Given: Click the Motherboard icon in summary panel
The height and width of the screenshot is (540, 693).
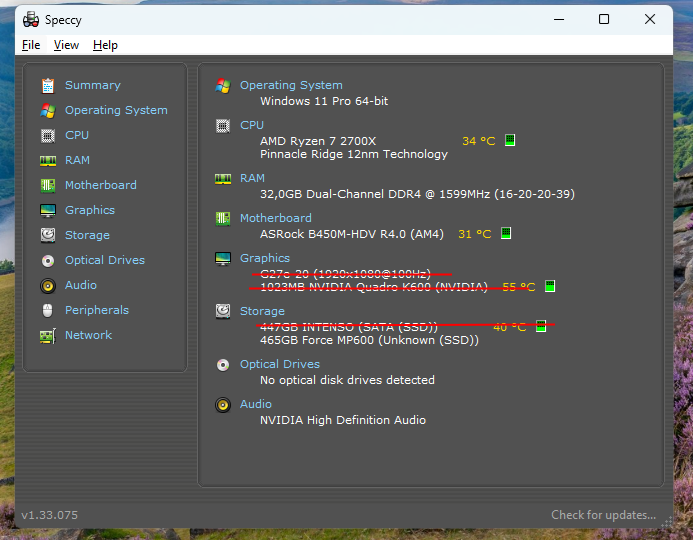Looking at the screenshot, I should 223,219.
